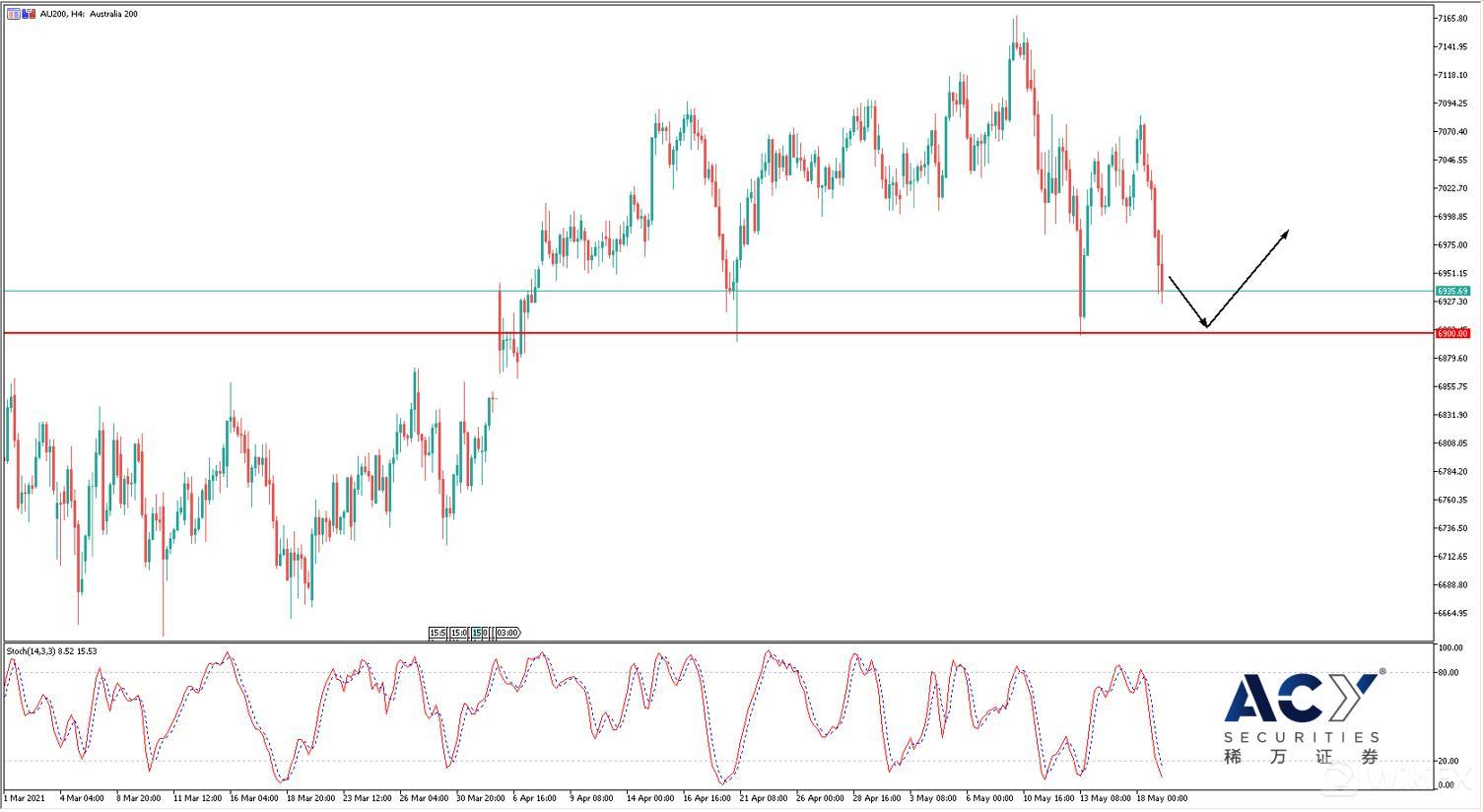Click the 7046.55 price axis label
The height and width of the screenshot is (812, 1483).
(1452, 160)
